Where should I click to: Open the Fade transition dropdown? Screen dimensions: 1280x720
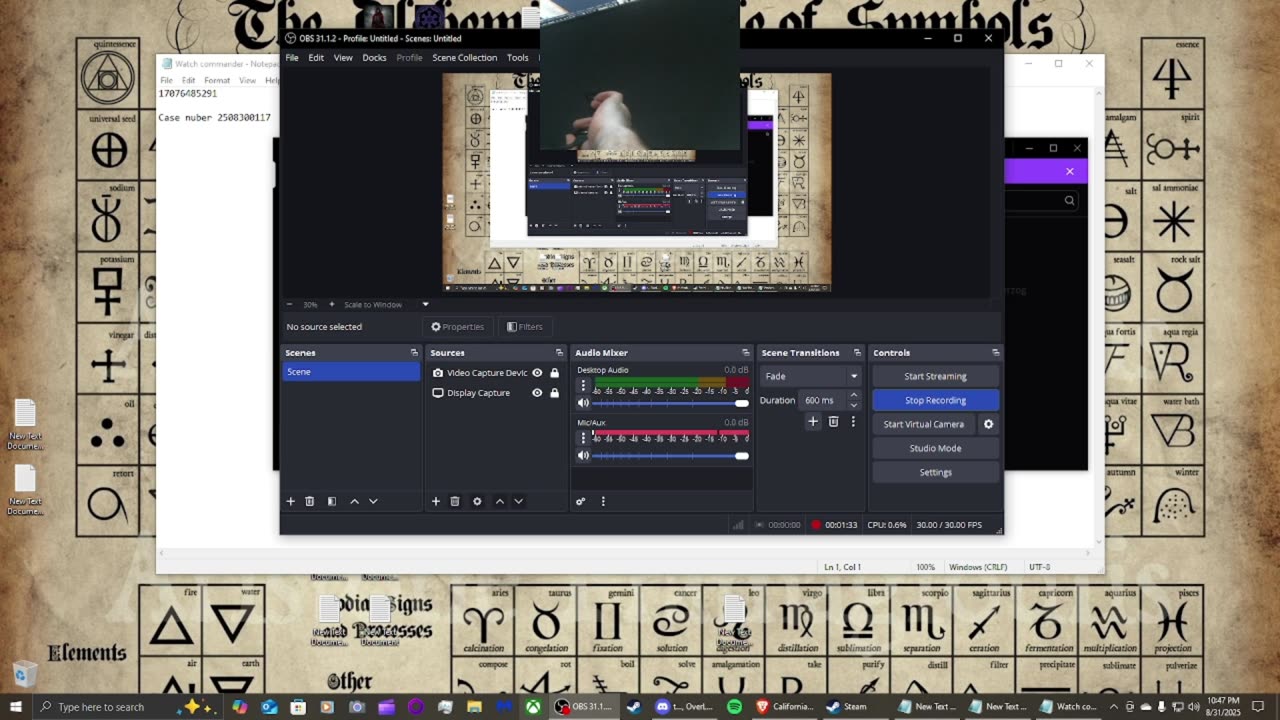(811, 376)
